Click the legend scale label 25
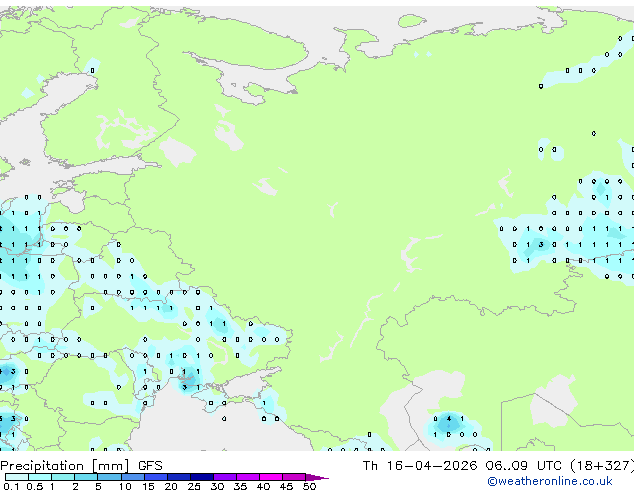 [x=194, y=486]
